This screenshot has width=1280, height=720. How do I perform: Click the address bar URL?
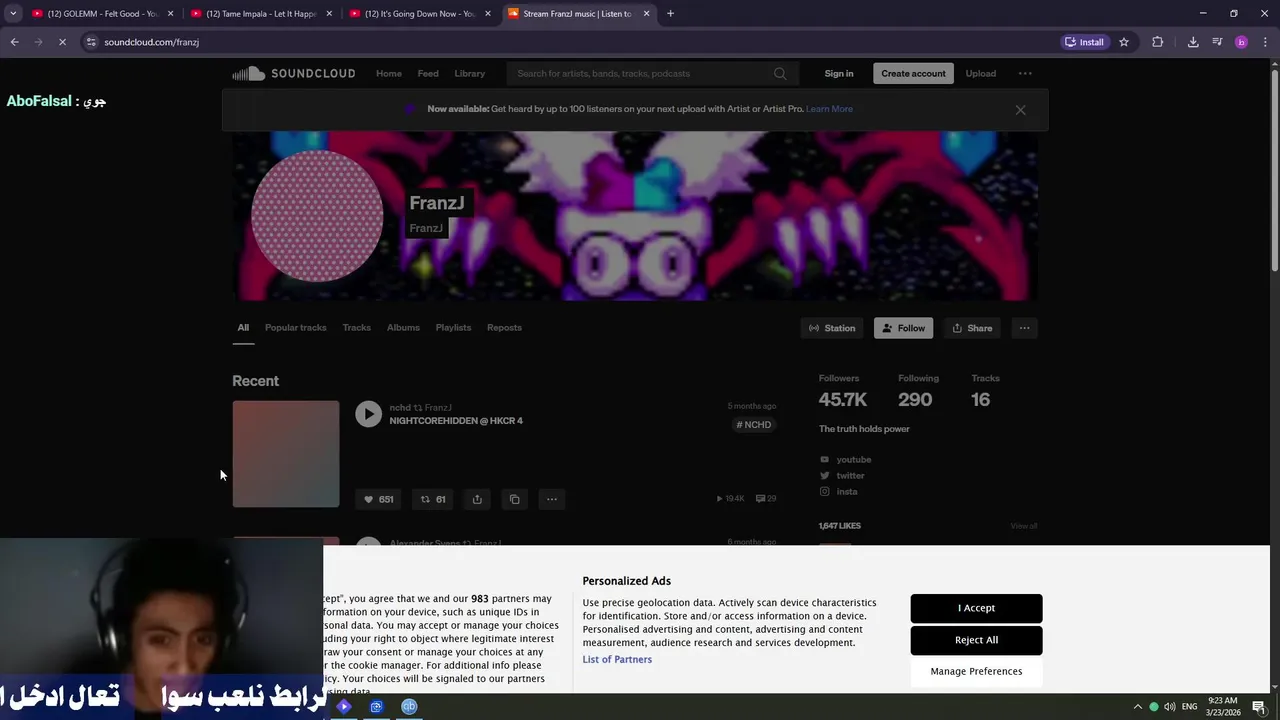[152, 42]
